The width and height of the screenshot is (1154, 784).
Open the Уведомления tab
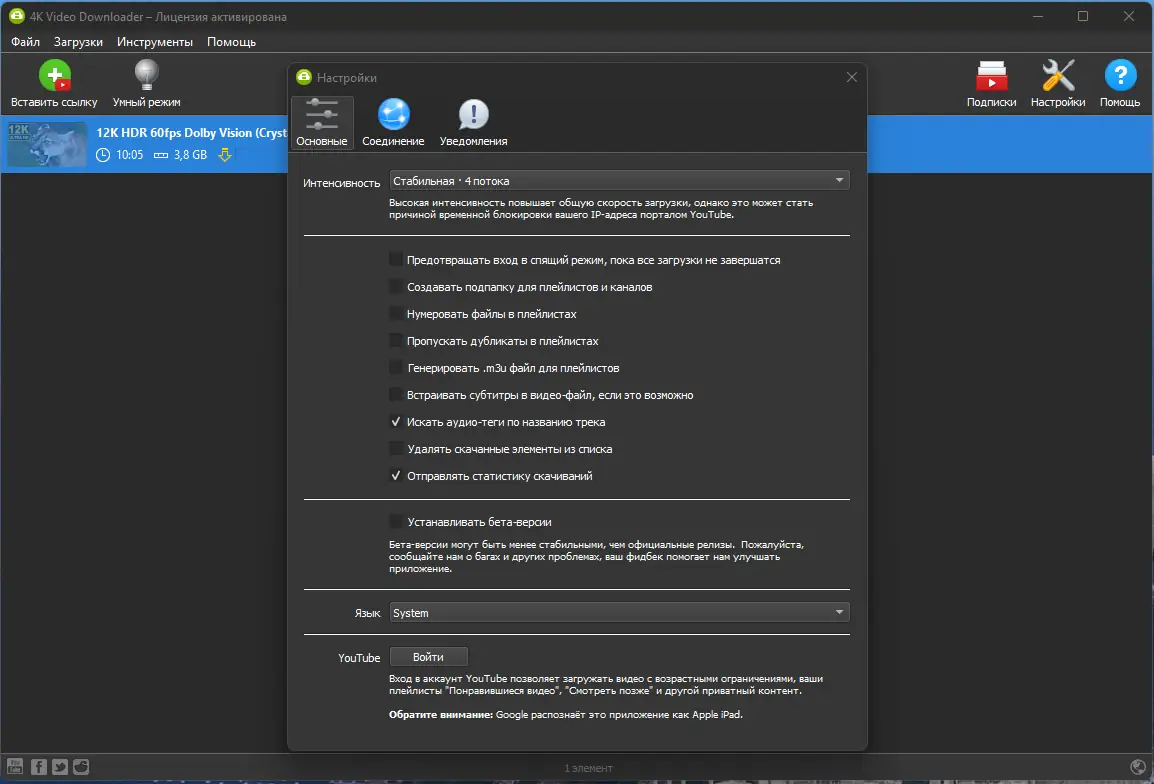click(x=473, y=122)
